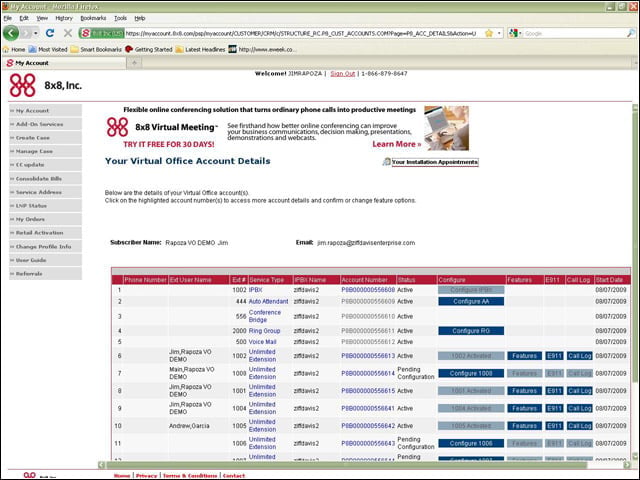Click the Configure RG button
Image resolution: width=640 pixels, height=480 pixels.
(x=471, y=331)
